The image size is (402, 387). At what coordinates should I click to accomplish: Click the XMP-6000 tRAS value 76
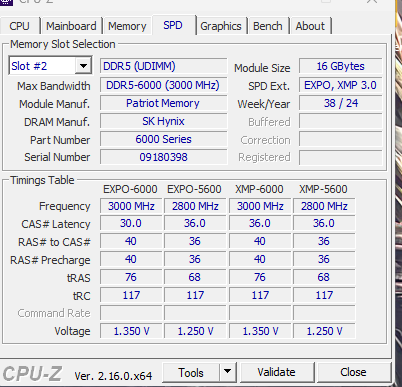[260, 277]
